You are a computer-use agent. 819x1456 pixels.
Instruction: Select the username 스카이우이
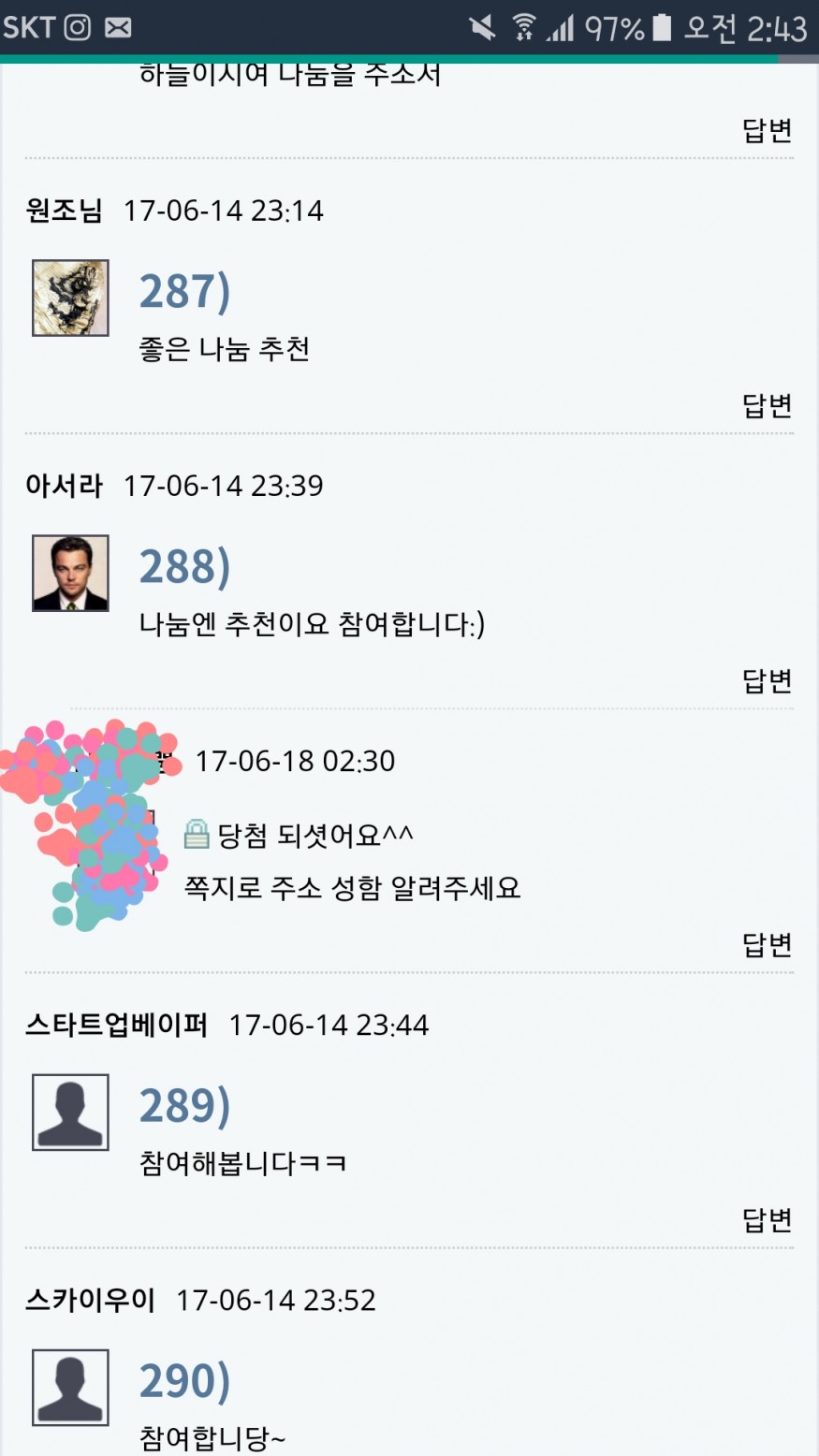tap(90, 1300)
